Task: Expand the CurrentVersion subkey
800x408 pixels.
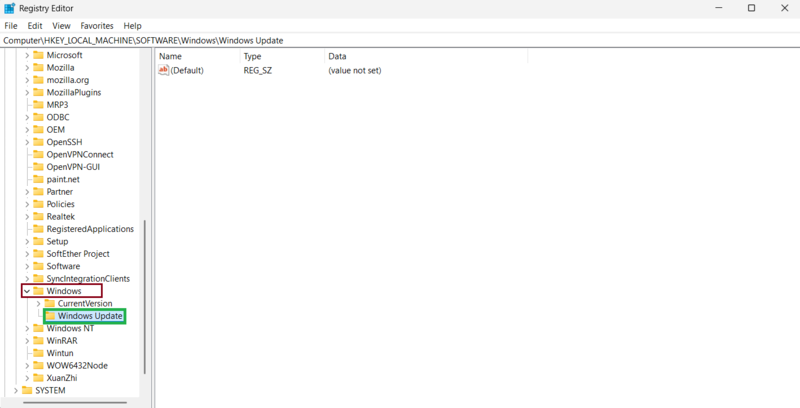Action: [x=38, y=304]
